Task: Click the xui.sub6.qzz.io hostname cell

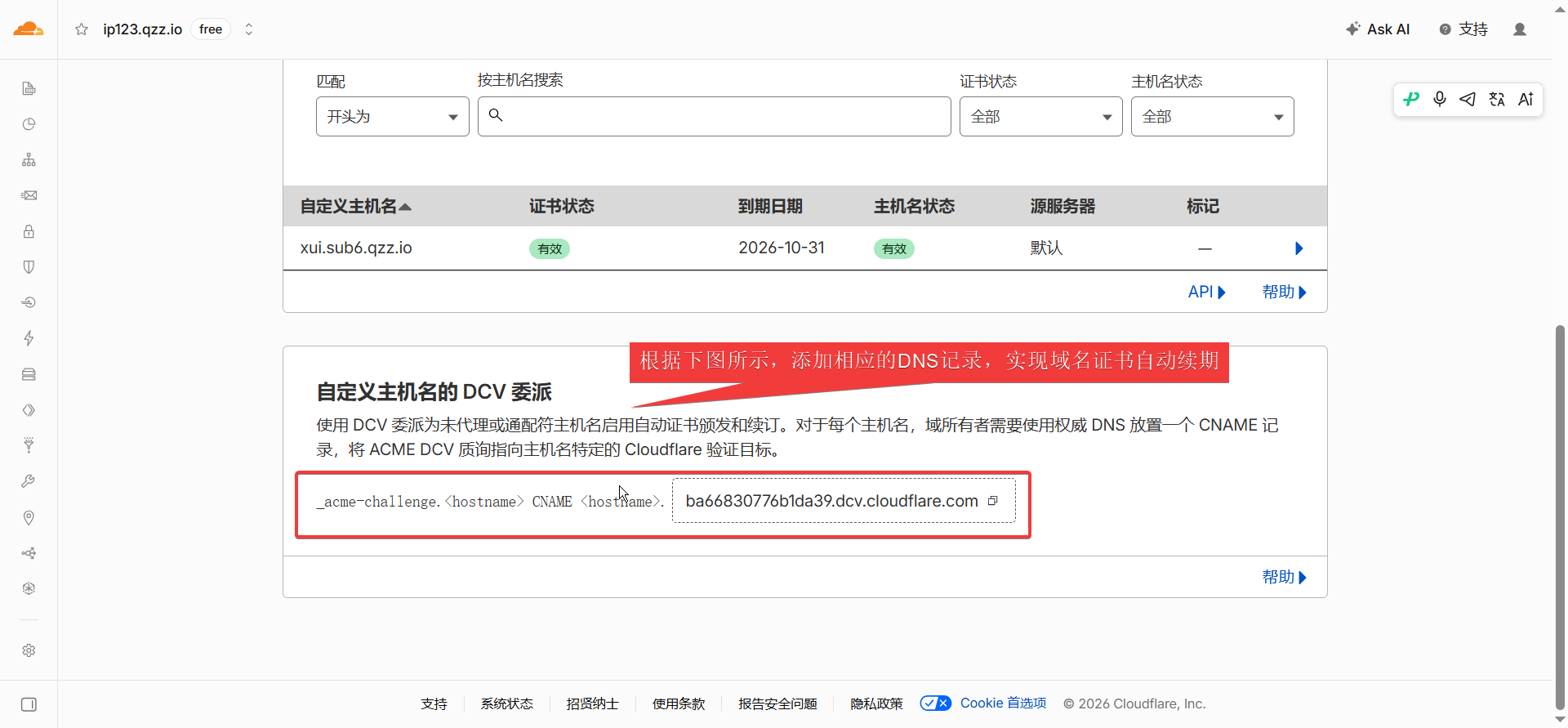Action: point(356,248)
